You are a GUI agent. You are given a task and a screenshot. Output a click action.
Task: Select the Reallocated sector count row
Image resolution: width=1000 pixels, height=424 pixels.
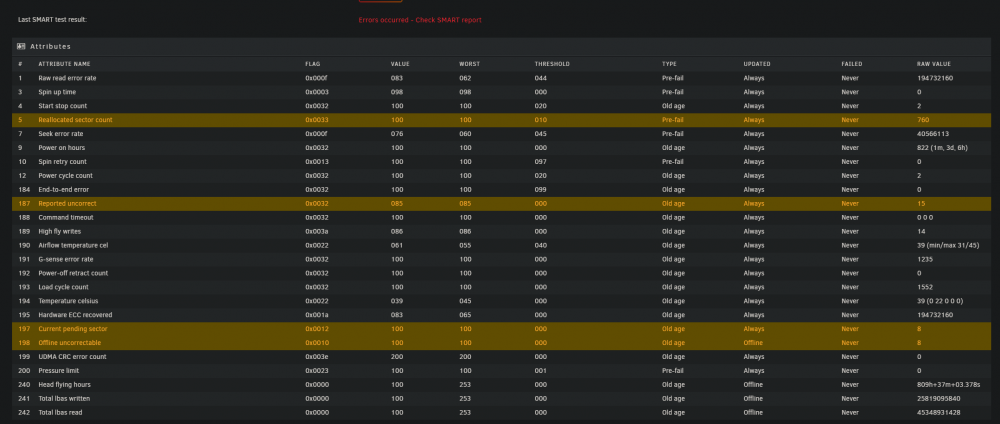coord(501,120)
